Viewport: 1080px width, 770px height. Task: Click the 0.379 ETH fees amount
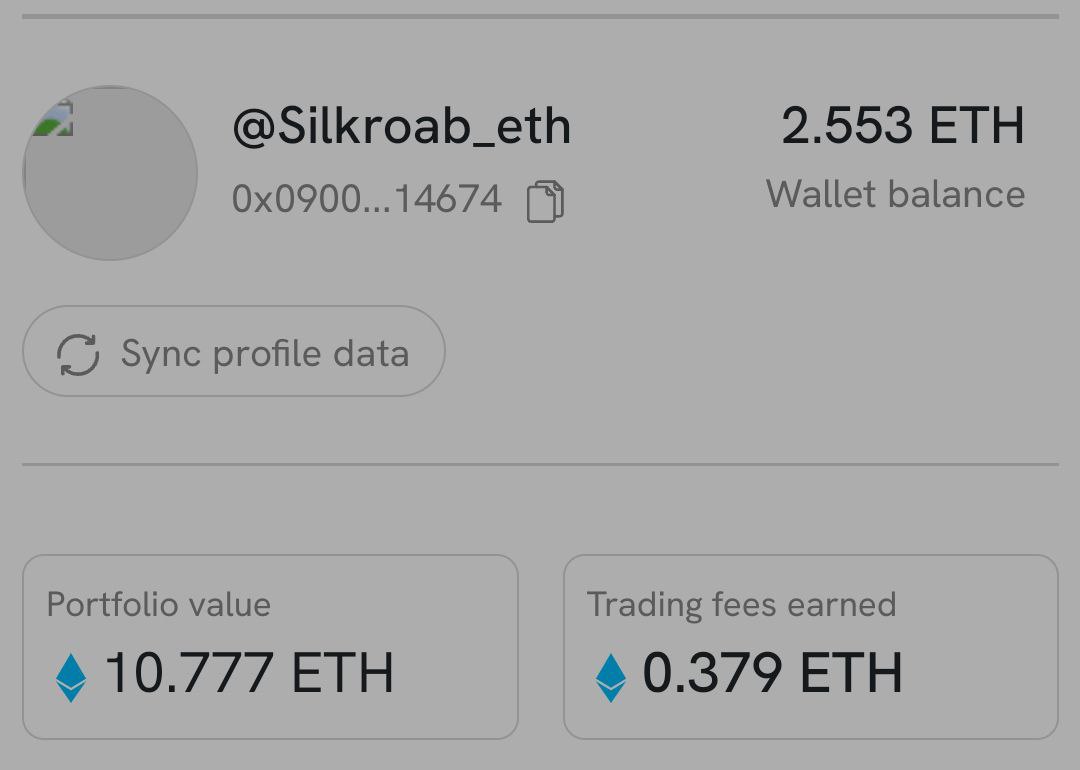(772, 673)
